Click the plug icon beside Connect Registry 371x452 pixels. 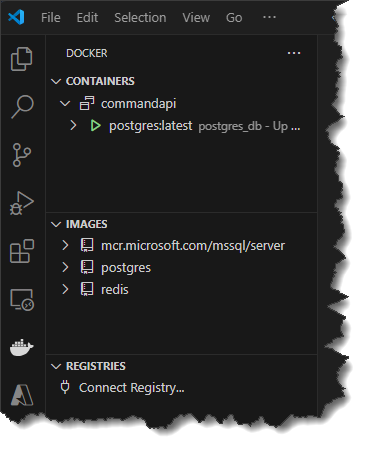[65, 387]
